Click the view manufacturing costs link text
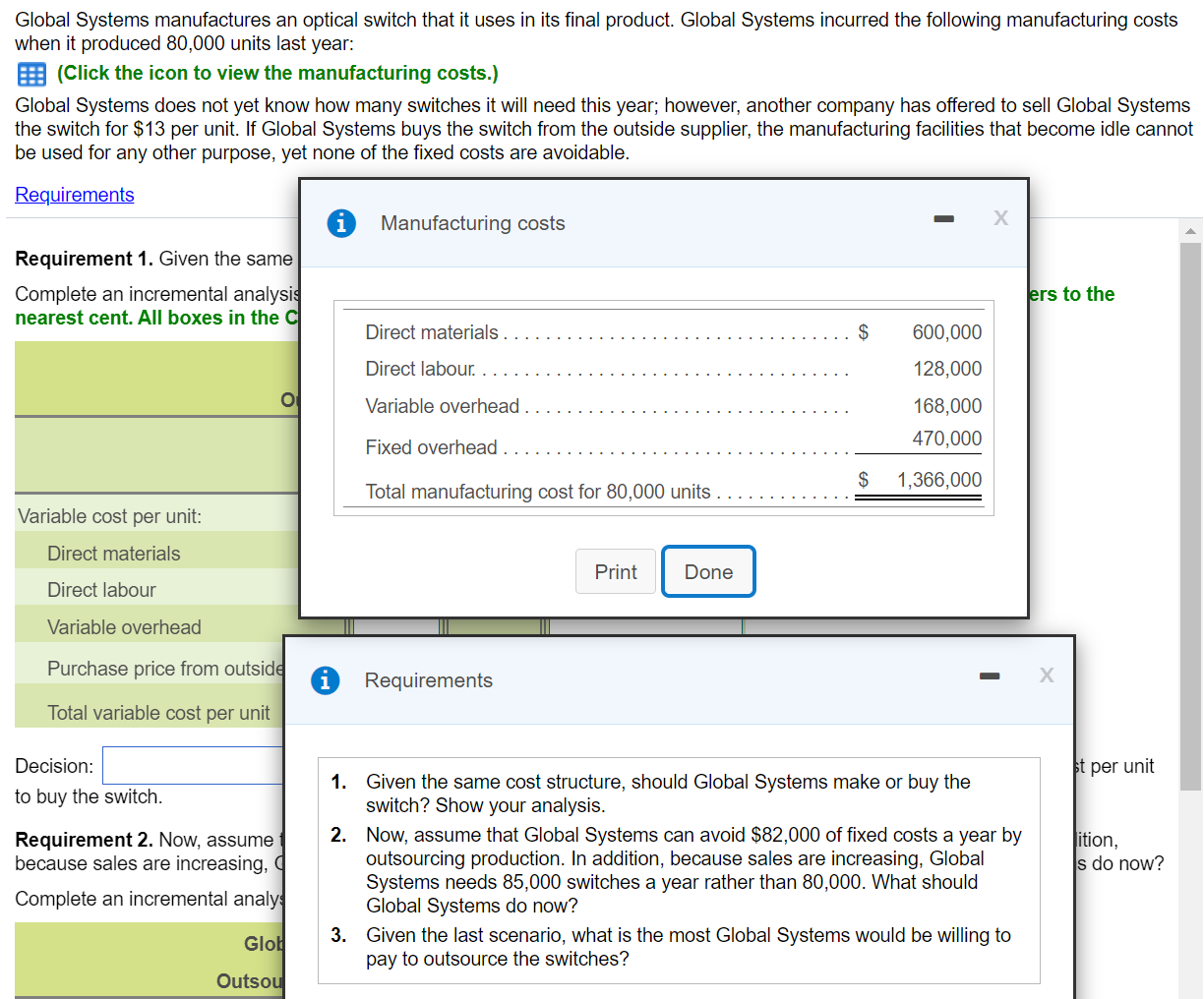 [277, 73]
